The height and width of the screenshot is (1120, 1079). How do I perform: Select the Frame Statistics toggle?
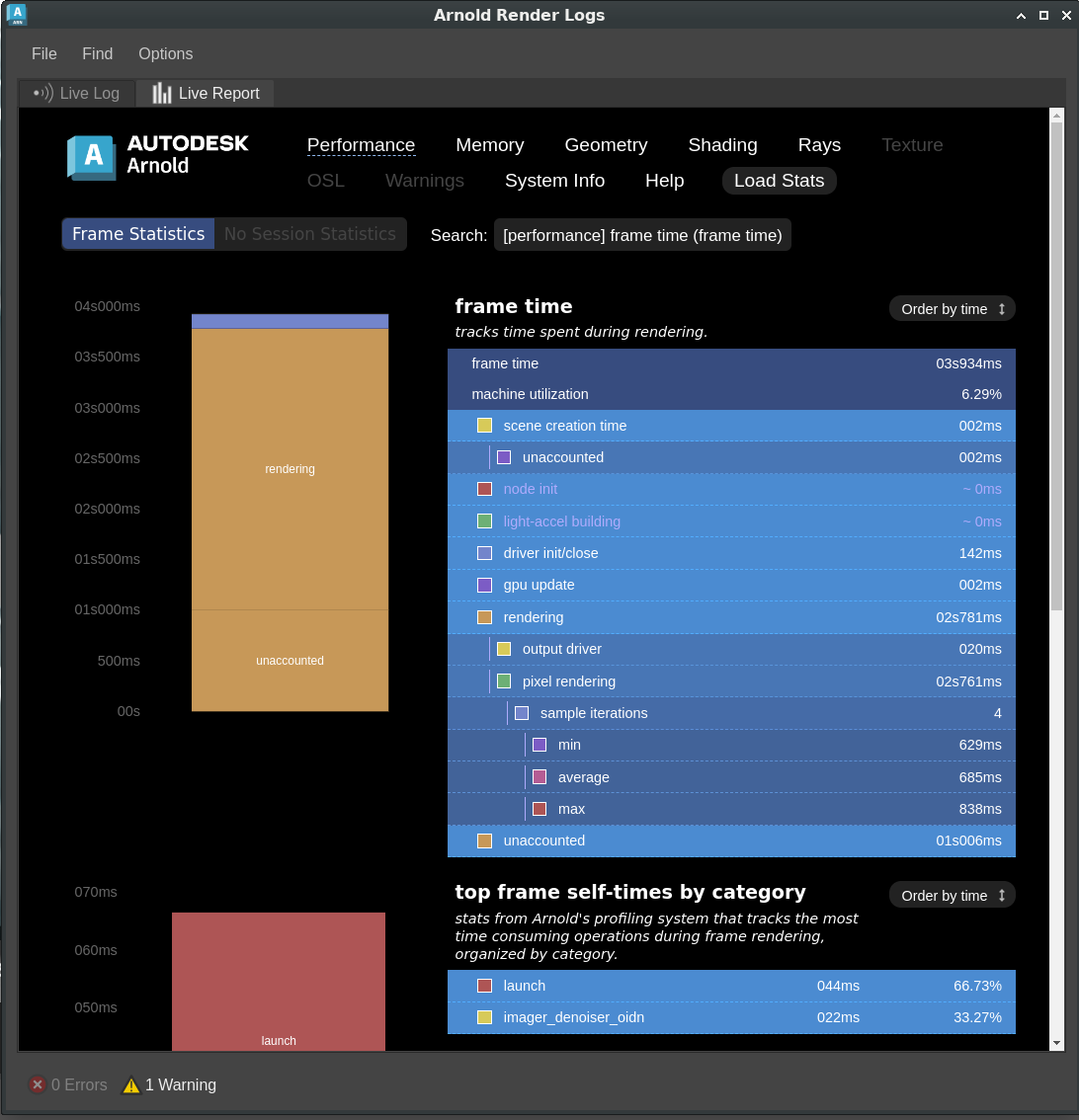138,234
